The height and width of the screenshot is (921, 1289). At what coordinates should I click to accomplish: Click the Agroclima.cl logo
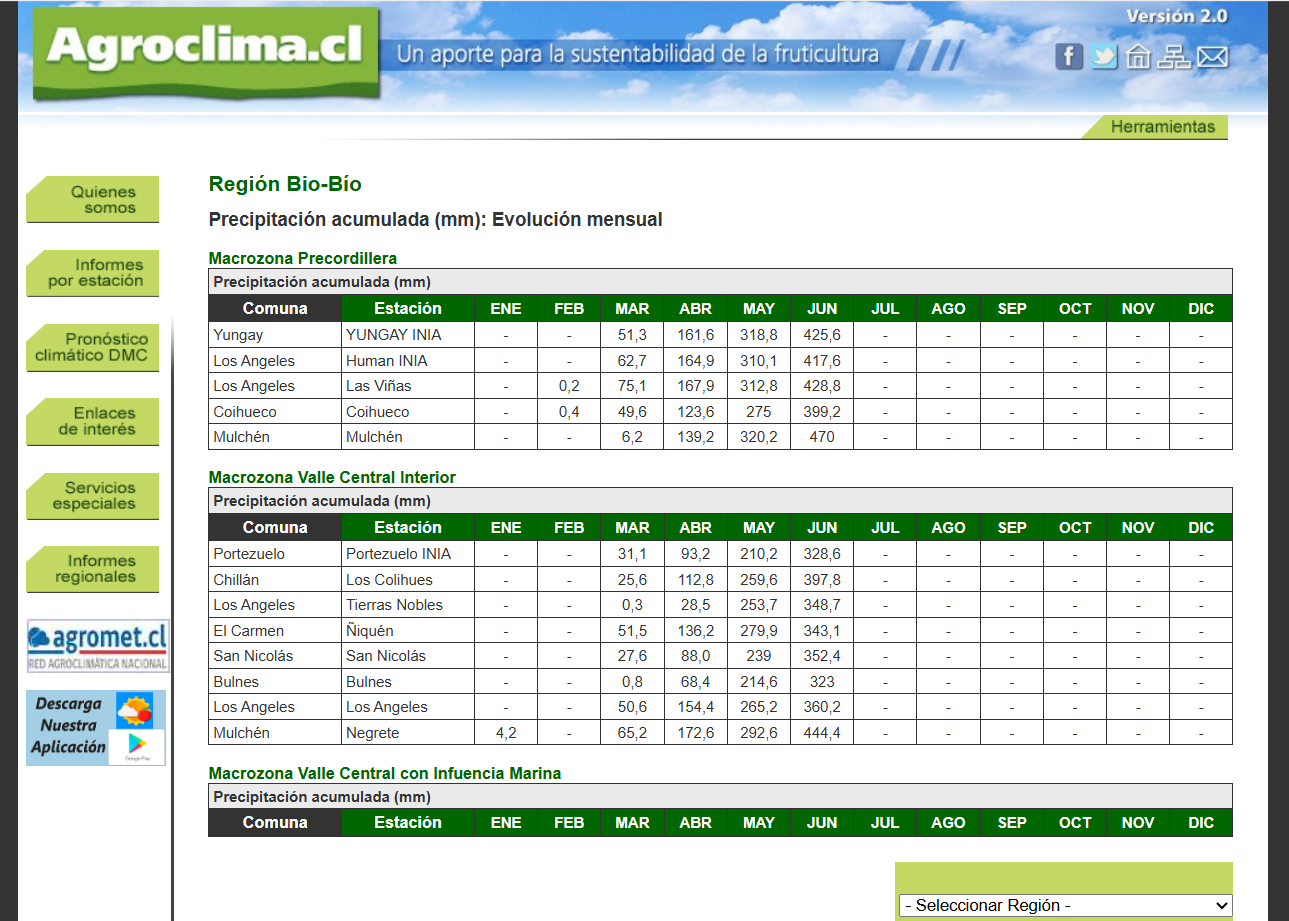pyautogui.click(x=206, y=53)
